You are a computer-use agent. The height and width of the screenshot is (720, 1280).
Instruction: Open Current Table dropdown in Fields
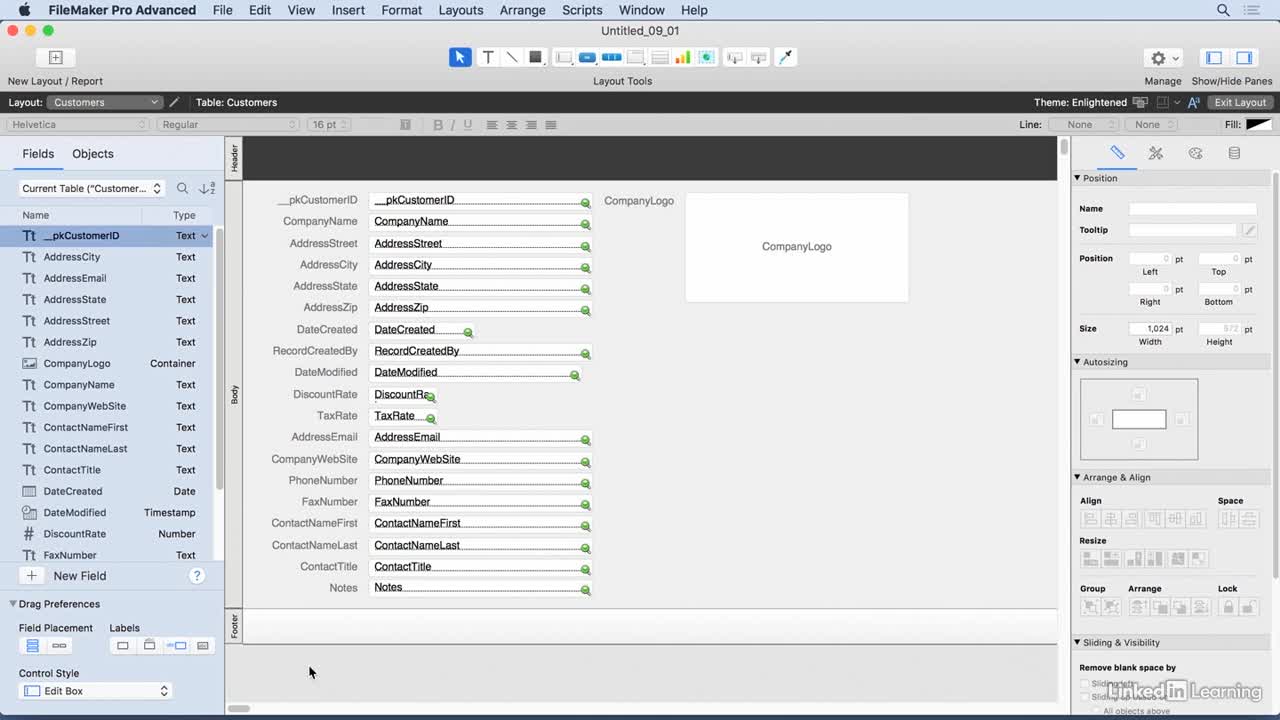(91, 188)
